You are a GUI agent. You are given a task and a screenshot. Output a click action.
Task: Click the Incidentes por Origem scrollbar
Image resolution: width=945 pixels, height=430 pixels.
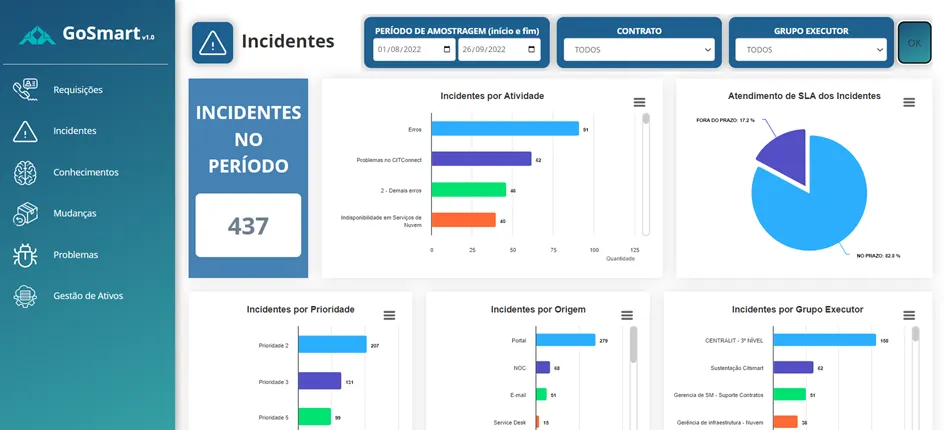click(633, 345)
